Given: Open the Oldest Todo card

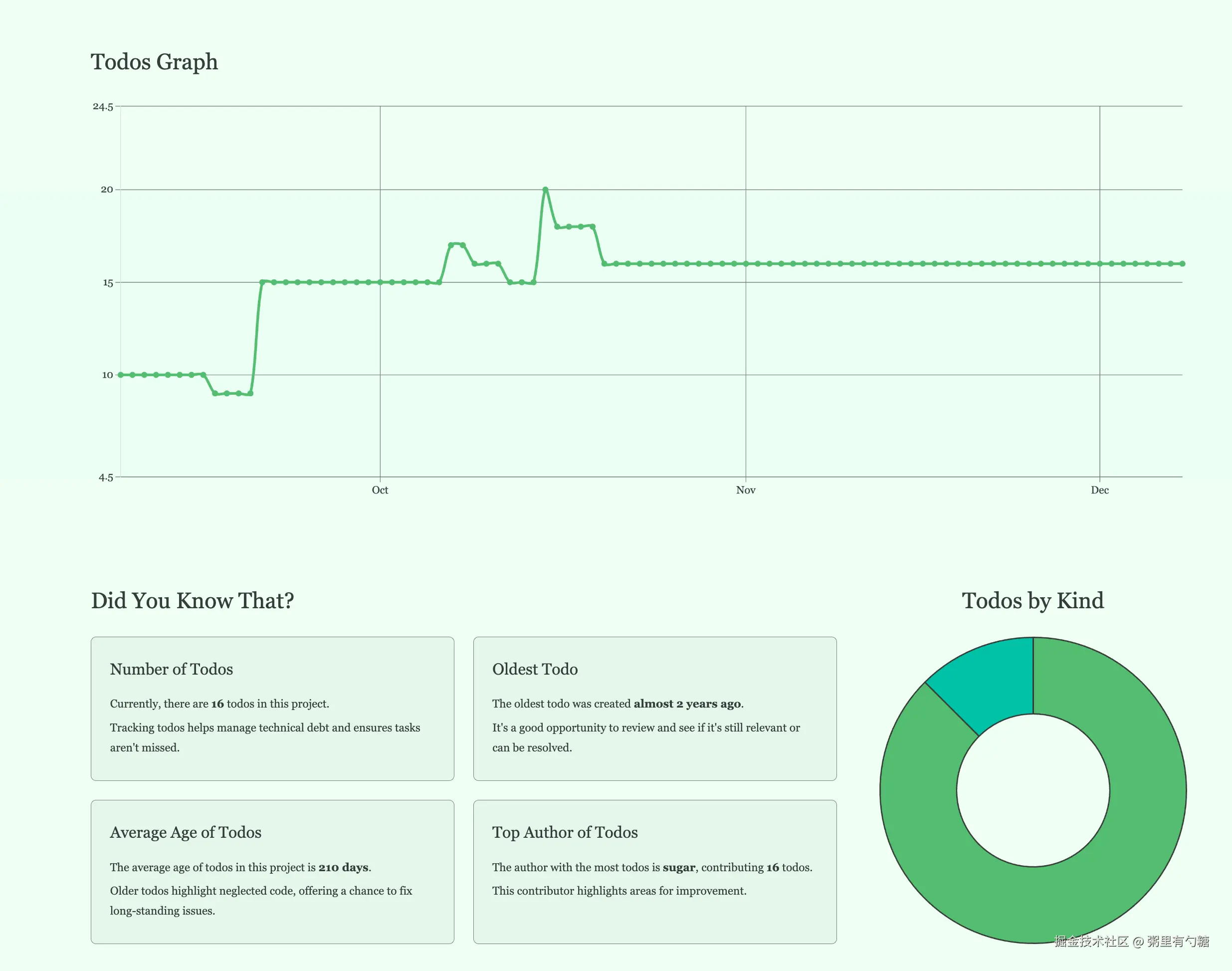Looking at the screenshot, I should pos(654,709).
